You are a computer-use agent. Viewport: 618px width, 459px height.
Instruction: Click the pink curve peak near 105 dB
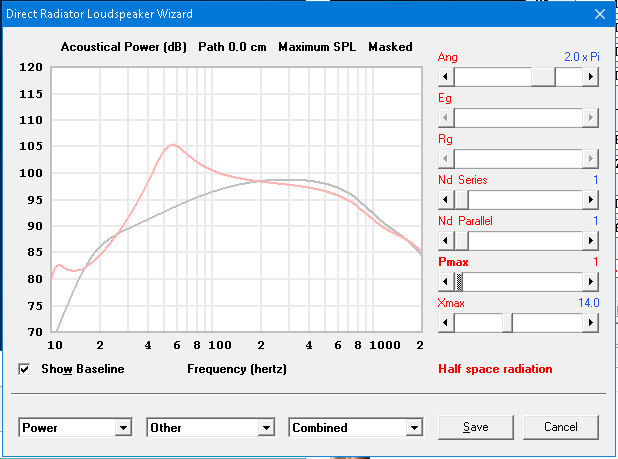coord(173,145)
